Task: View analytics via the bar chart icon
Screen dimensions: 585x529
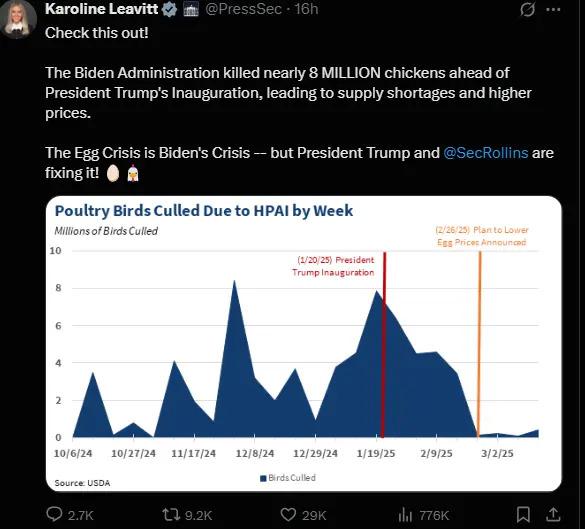Action: tap(405, 515)
